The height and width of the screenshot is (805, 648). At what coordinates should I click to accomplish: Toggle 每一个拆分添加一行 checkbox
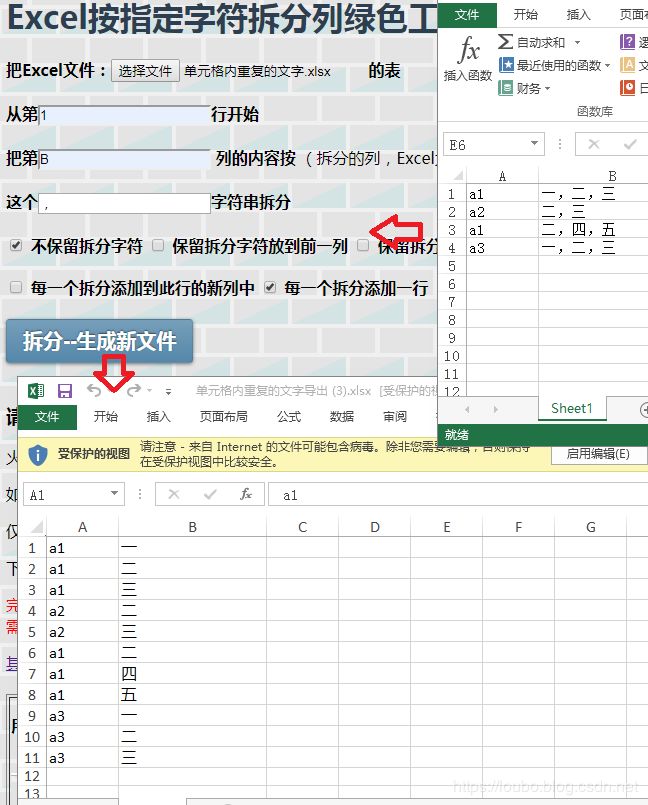(270, 287)
